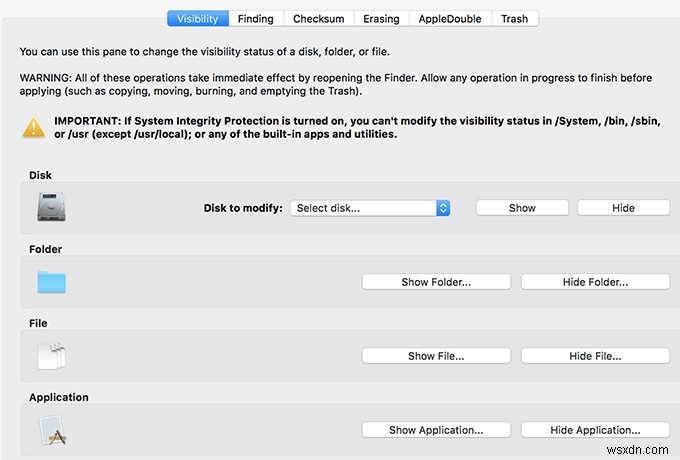Open the Finding tab
680x460 pixels.
tap(256, 18)
